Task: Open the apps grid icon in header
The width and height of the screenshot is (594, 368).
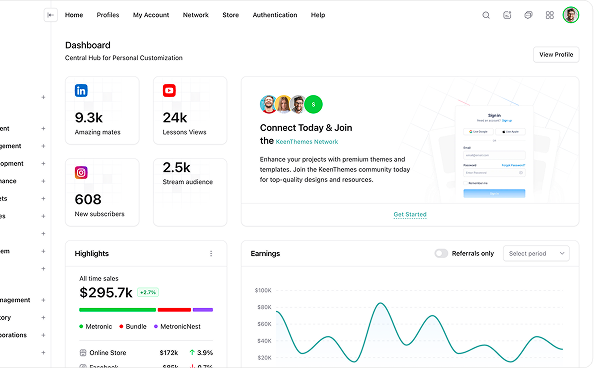Action: pyautogui.click(x=550, y=15)
